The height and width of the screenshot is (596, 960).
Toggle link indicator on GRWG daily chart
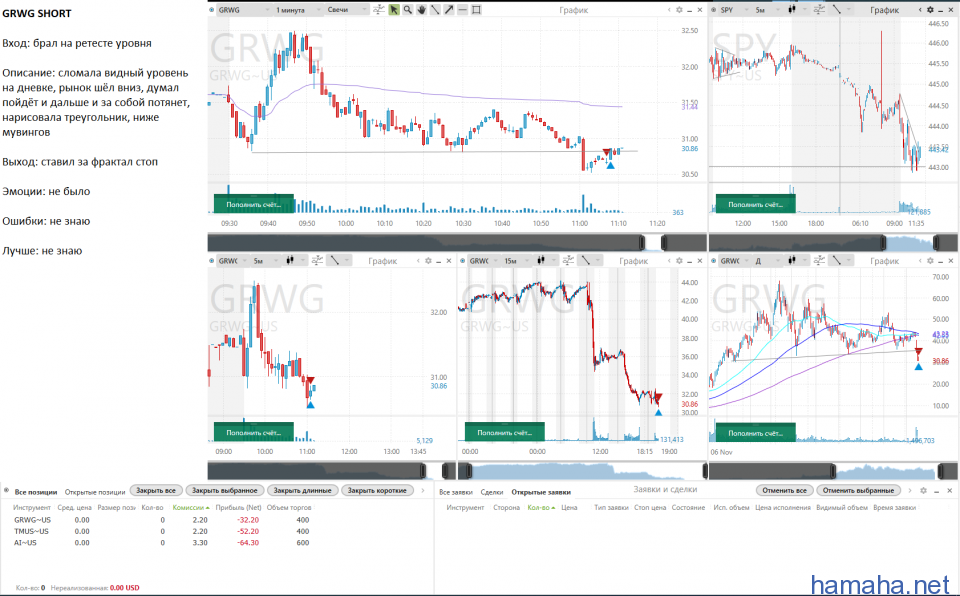714,261
